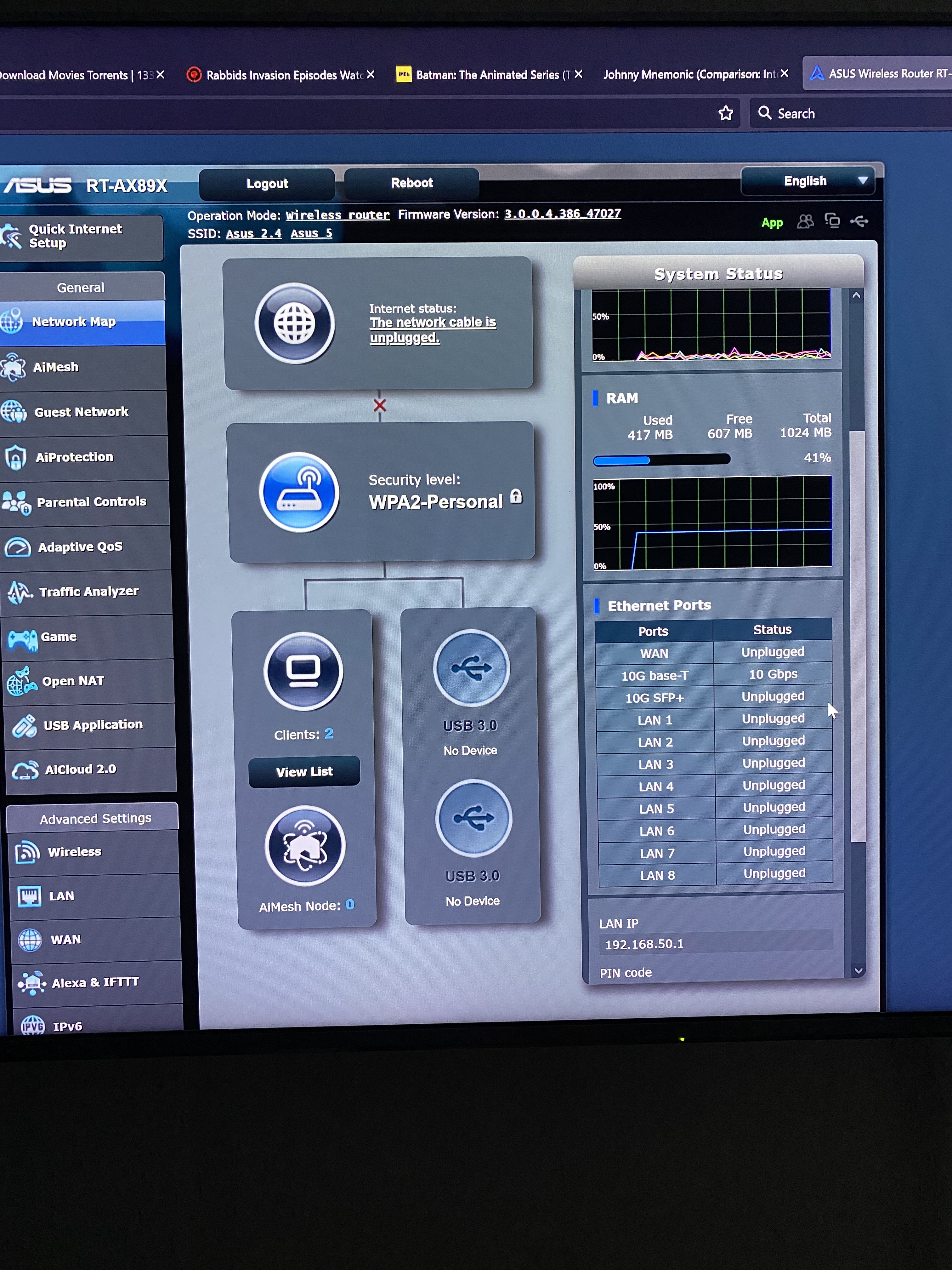Image resolution: width=952 pixels, height=1270 pixels.
Task: Open Traffic Analyzer menu item
Action: click(88, 591)
